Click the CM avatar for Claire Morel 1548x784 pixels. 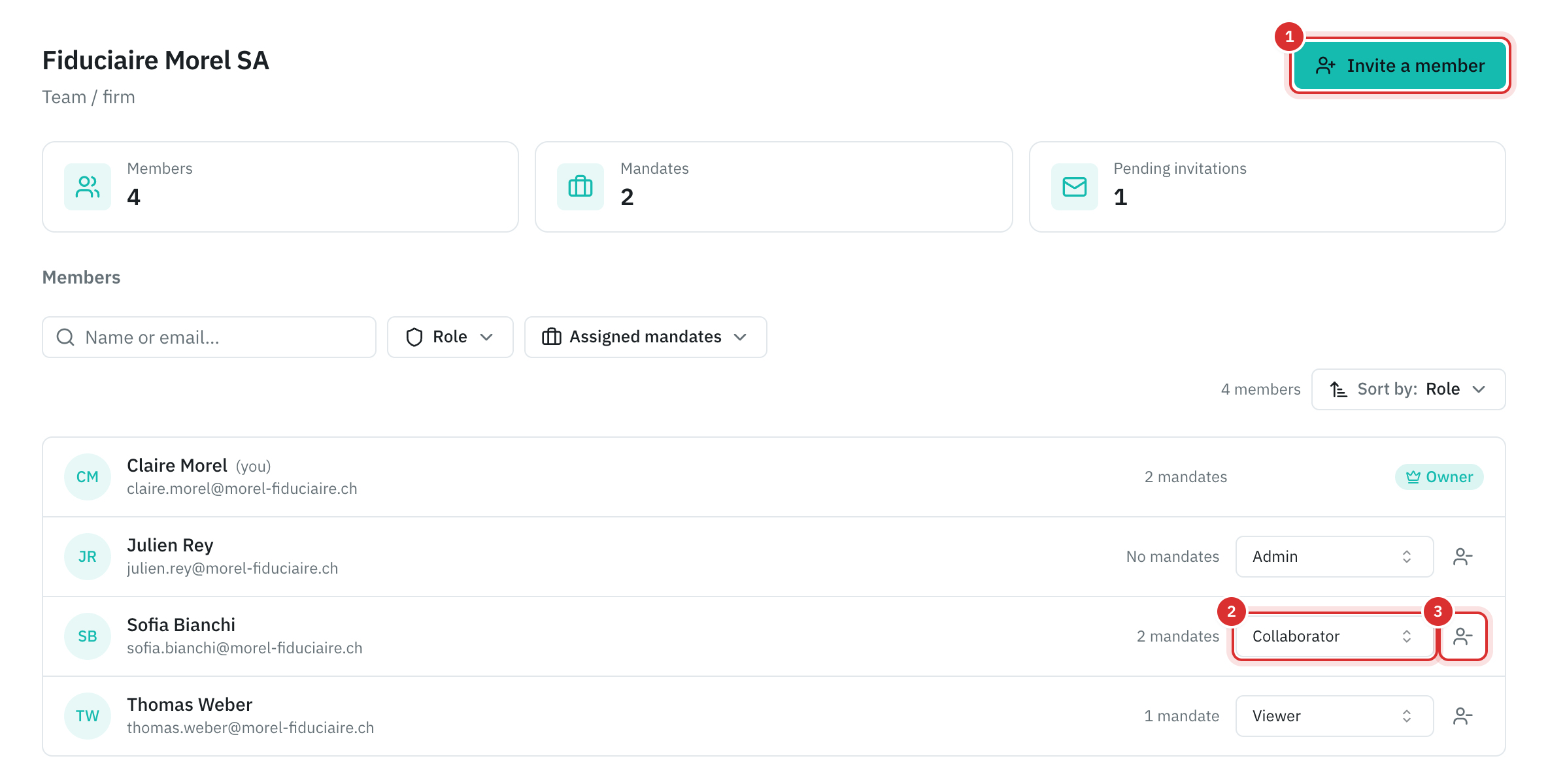(88, 477)
